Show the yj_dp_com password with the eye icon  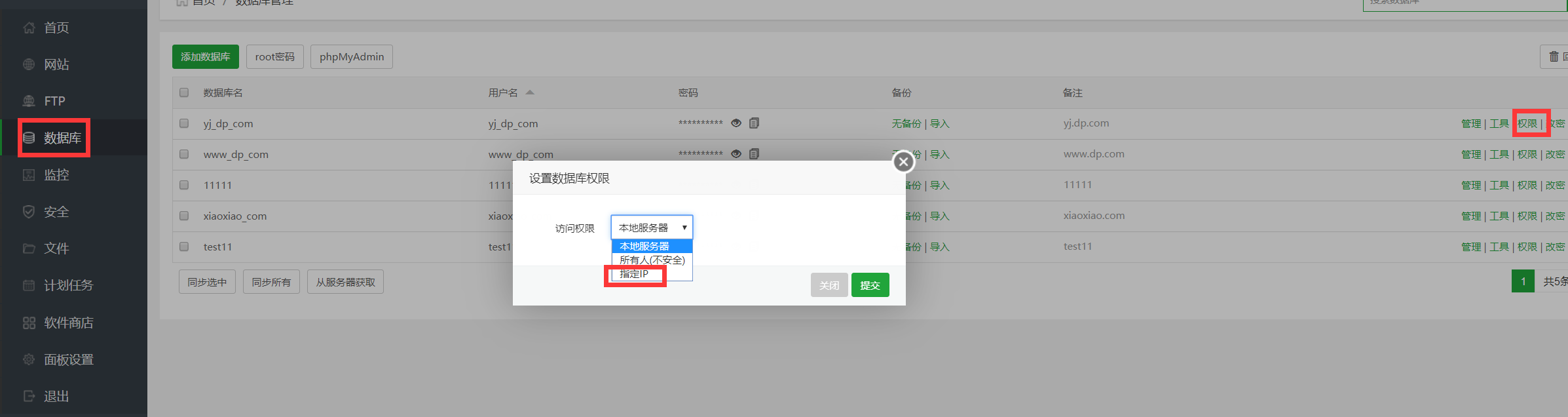click(736, 123)
